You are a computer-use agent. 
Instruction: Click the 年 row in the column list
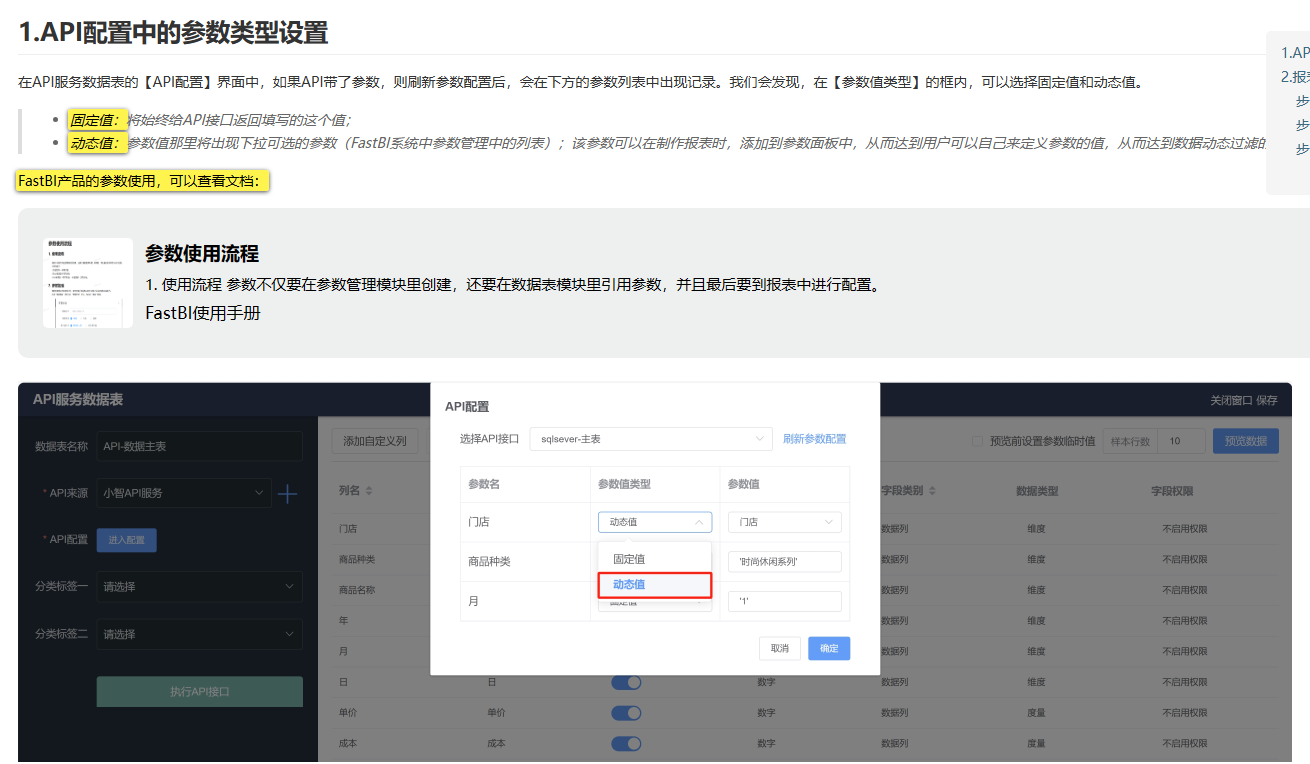(x=343, y=620)
